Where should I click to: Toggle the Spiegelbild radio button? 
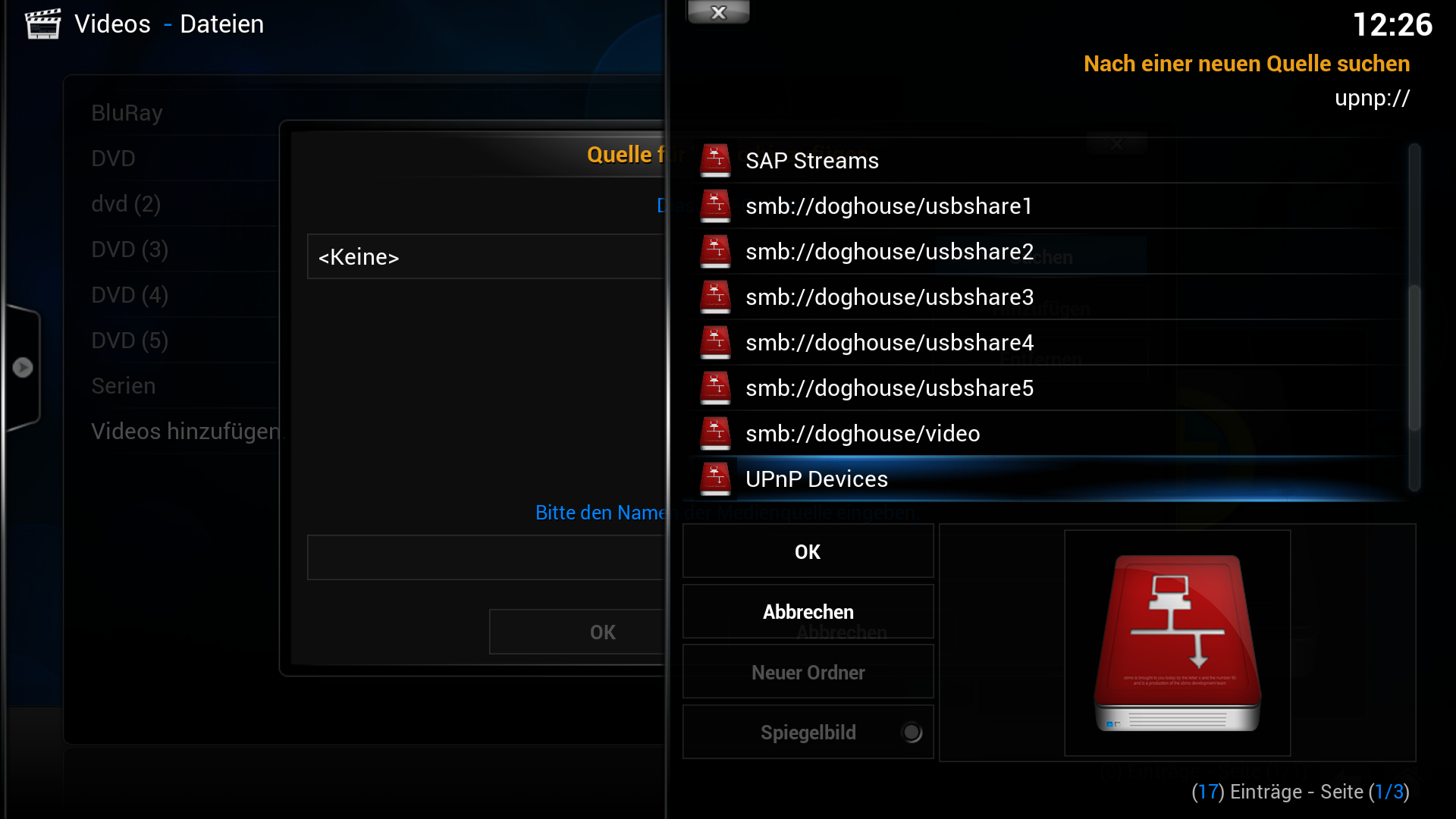coord(912,733)
